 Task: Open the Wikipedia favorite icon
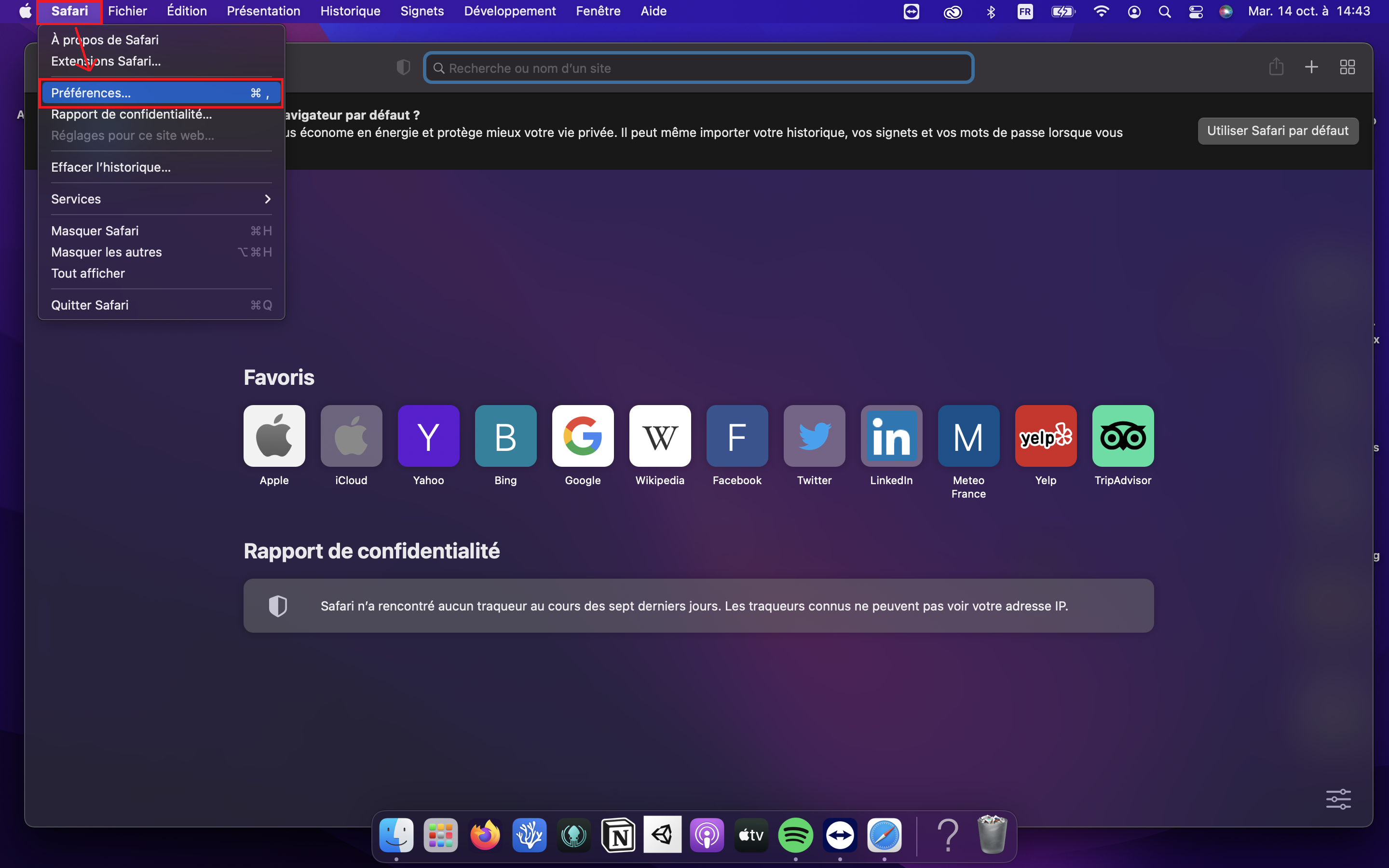tap(659, 436)
